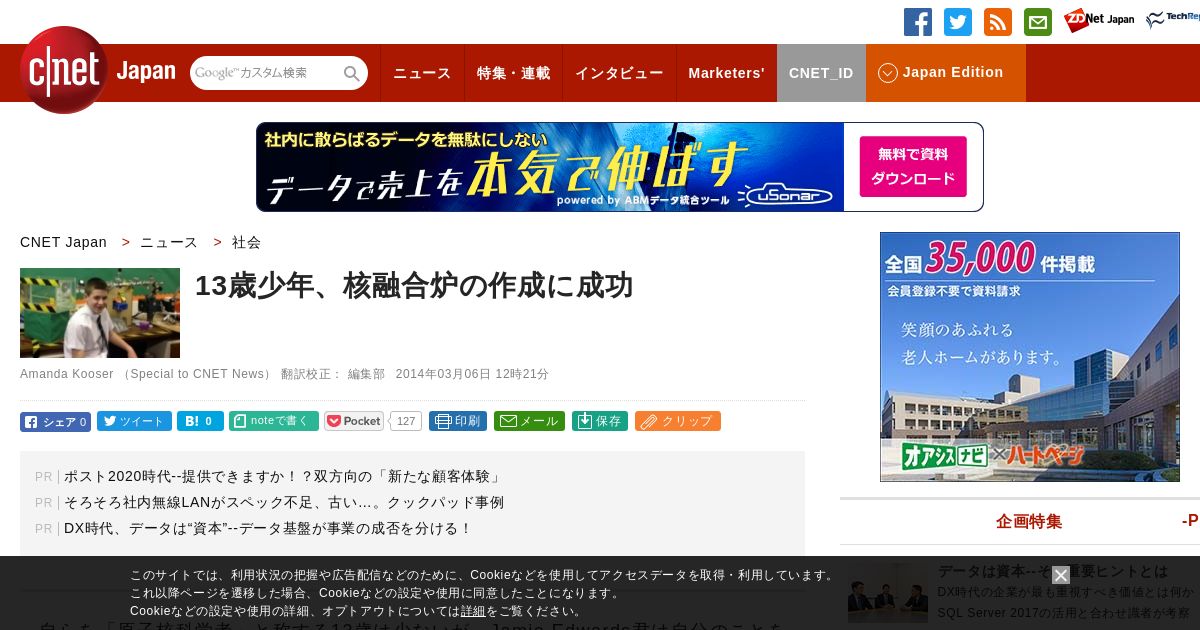
Task: Go to 社会 breadcrumb
Action: (x=246, y=242)
